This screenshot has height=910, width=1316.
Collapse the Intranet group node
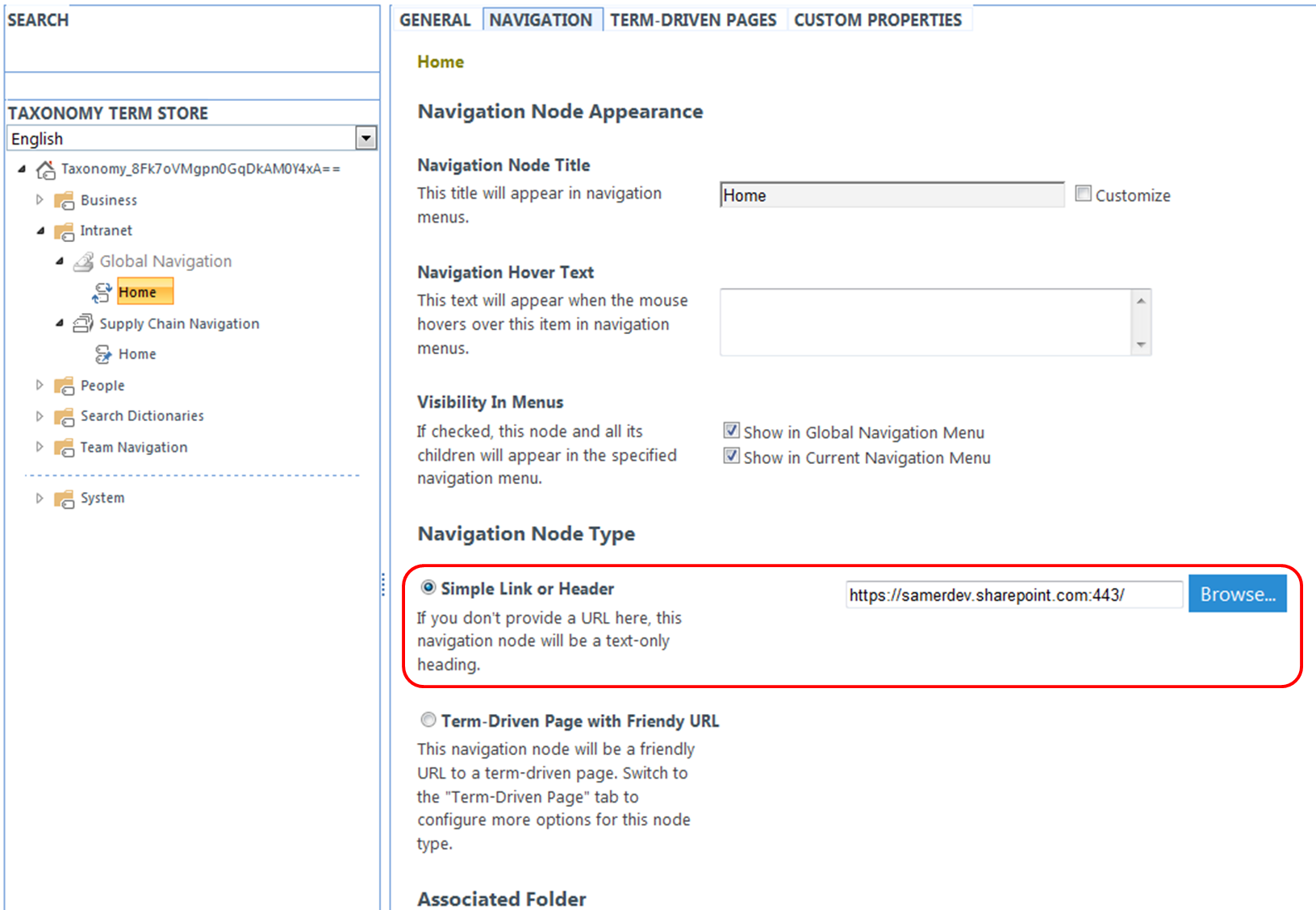[40, 232]
